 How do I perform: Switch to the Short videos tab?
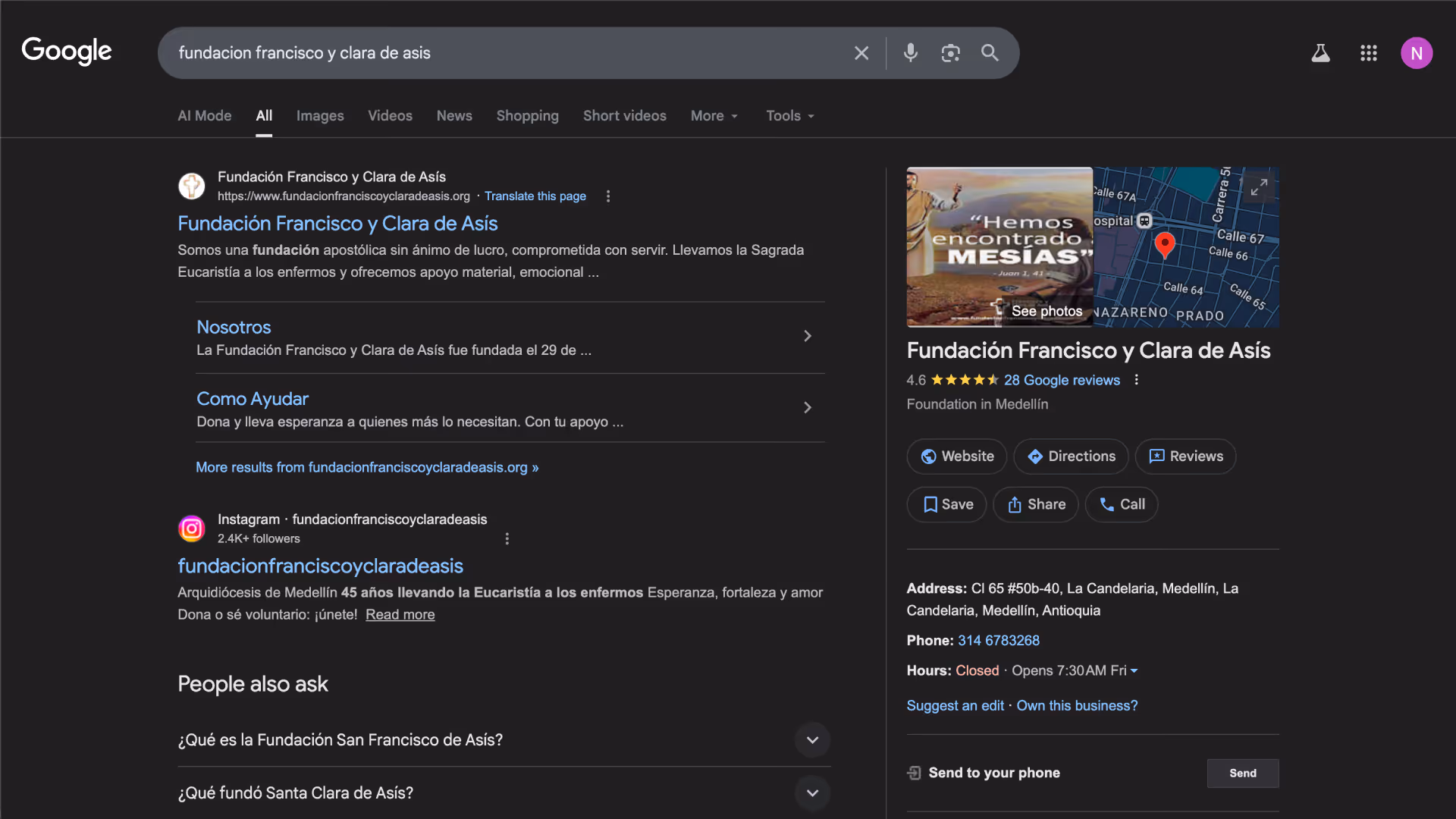point(625,116)
